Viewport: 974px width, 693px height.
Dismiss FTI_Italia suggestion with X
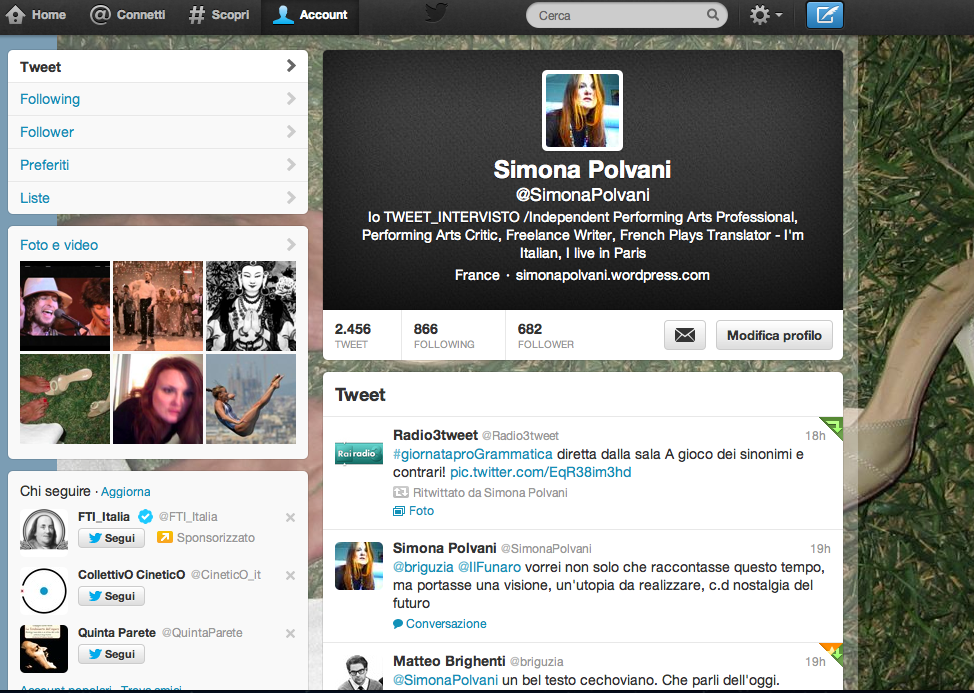point(290,517)
